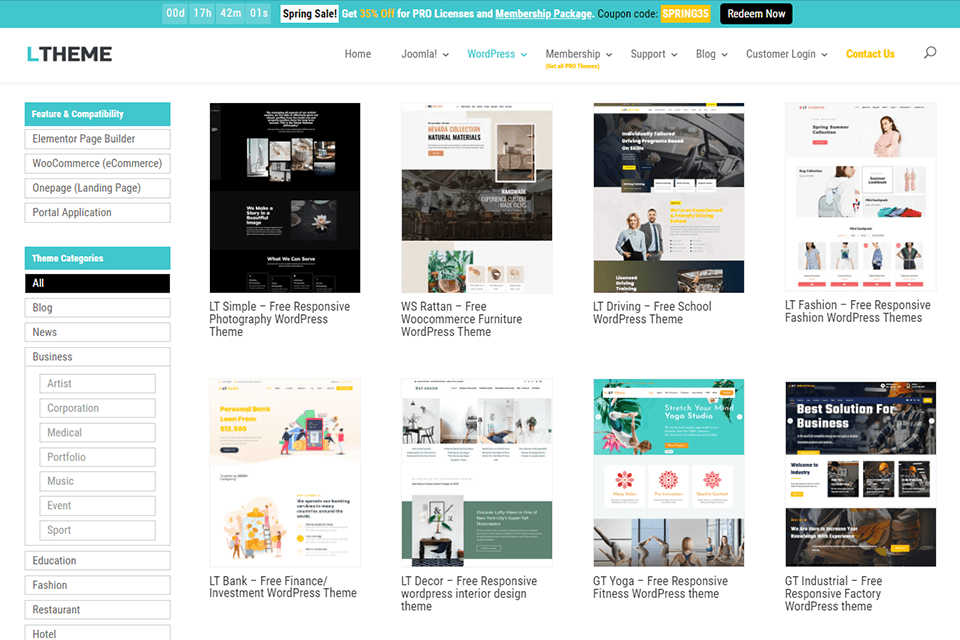Expand the Support menu chevron
This screenshot has width=960, height=640.
[674, 55]
